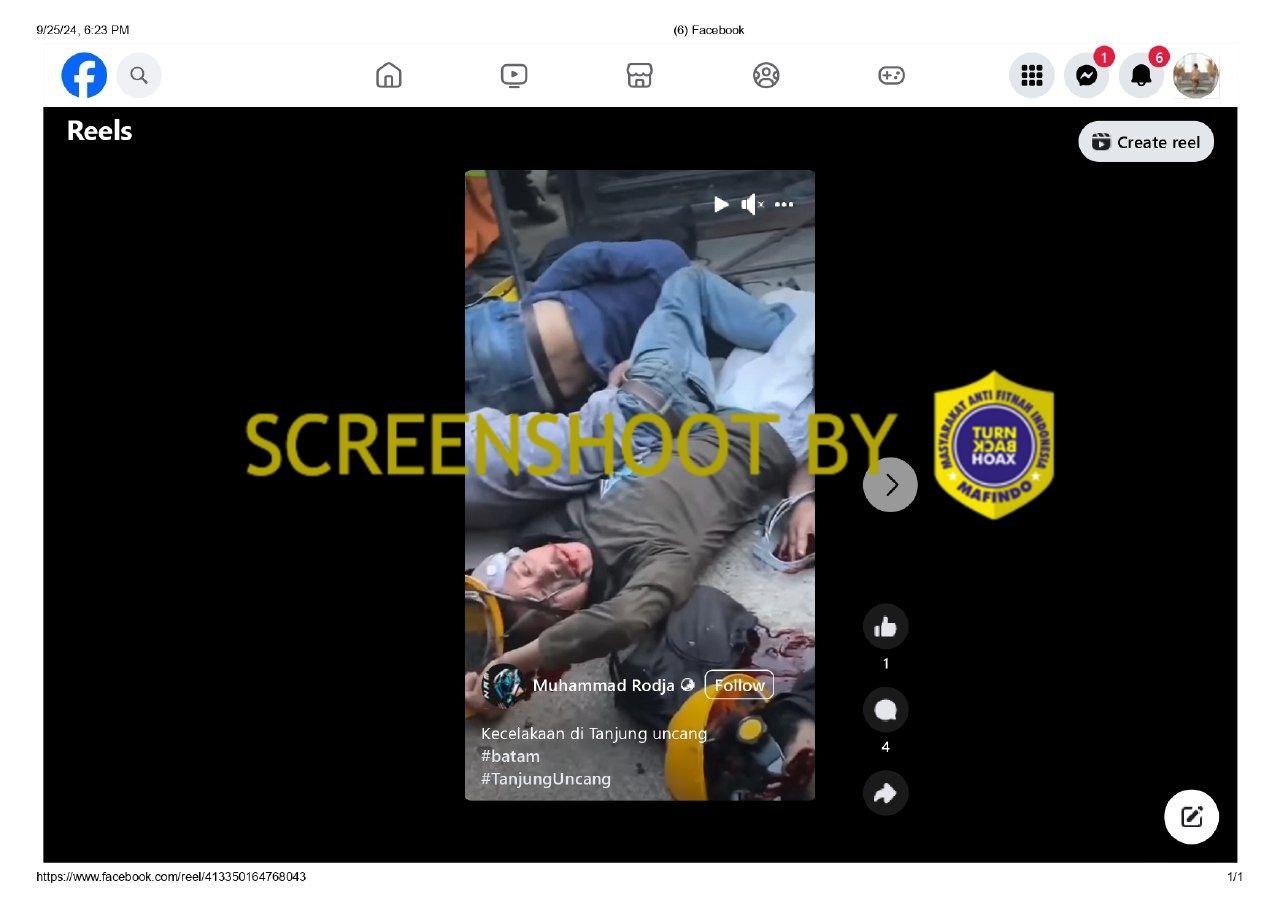Go to the next reel arrow
The width and height of the screenshot is (1280, 905).
890,485
